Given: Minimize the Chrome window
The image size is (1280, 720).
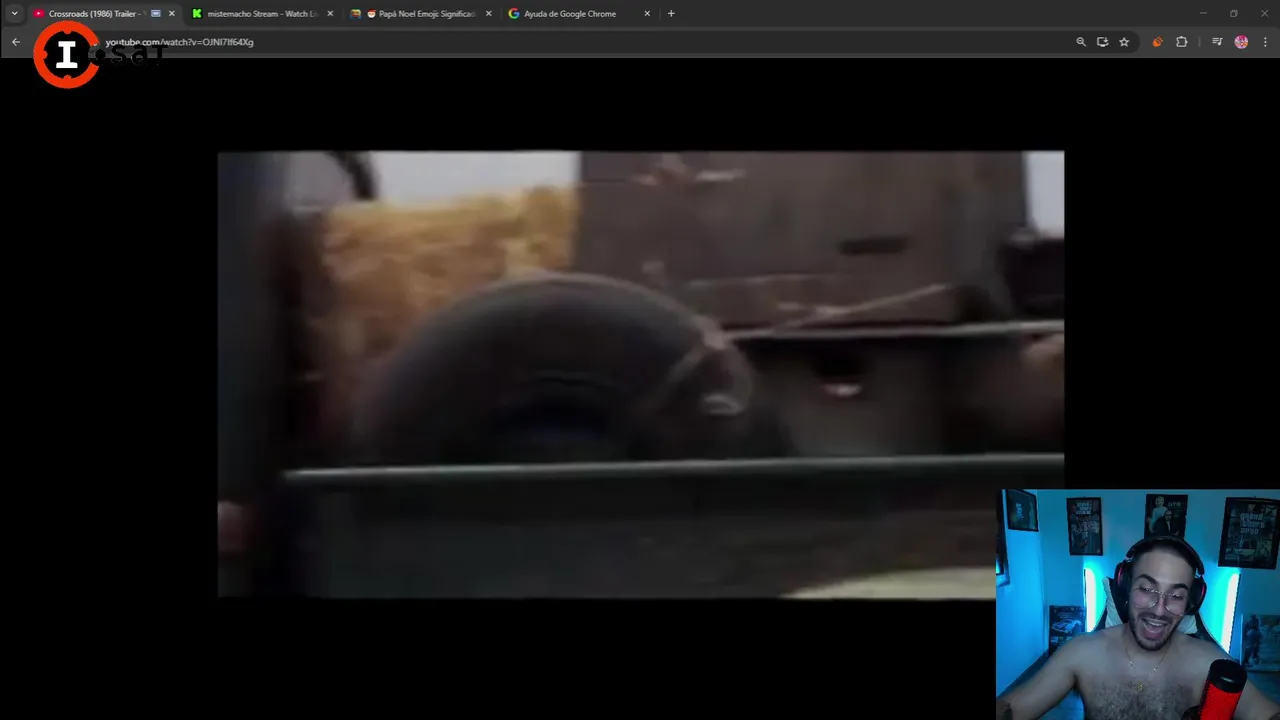Looking at the screenshot, I should (x=1203, y=13).
